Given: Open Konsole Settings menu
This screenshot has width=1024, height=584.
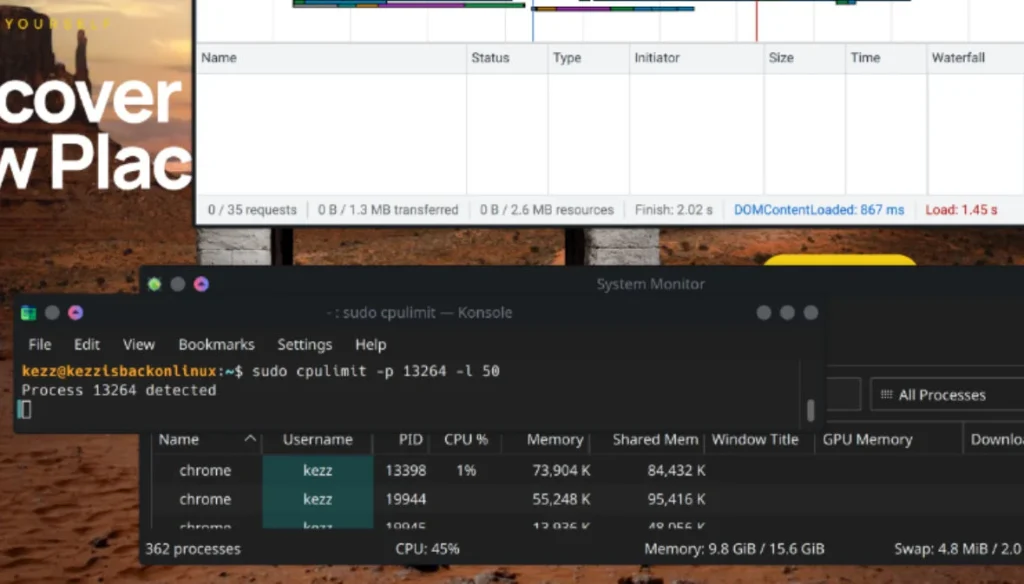Looking at the screenshot, I should pos(304,344).
